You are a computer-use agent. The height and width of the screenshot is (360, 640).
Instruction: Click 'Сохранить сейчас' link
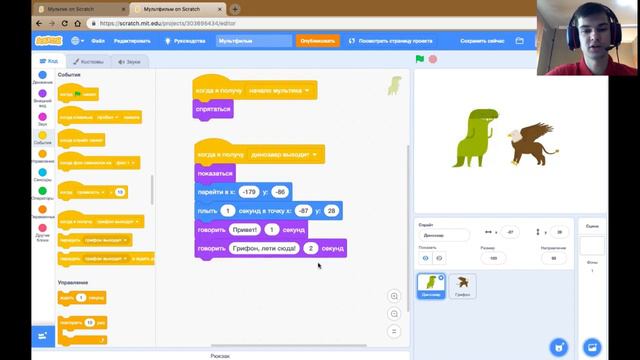[482, 41]
